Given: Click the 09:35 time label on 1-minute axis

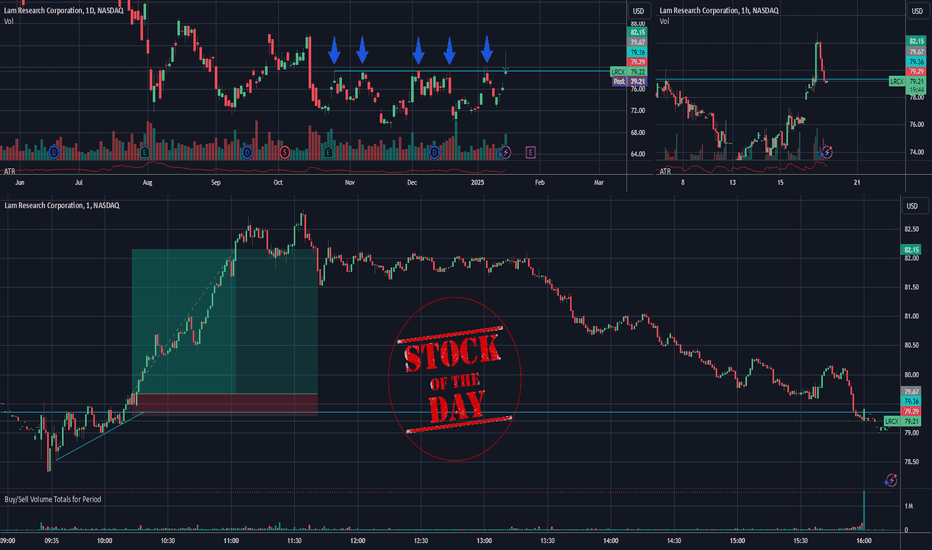Looking at the screenshot, I should [52, 540].
